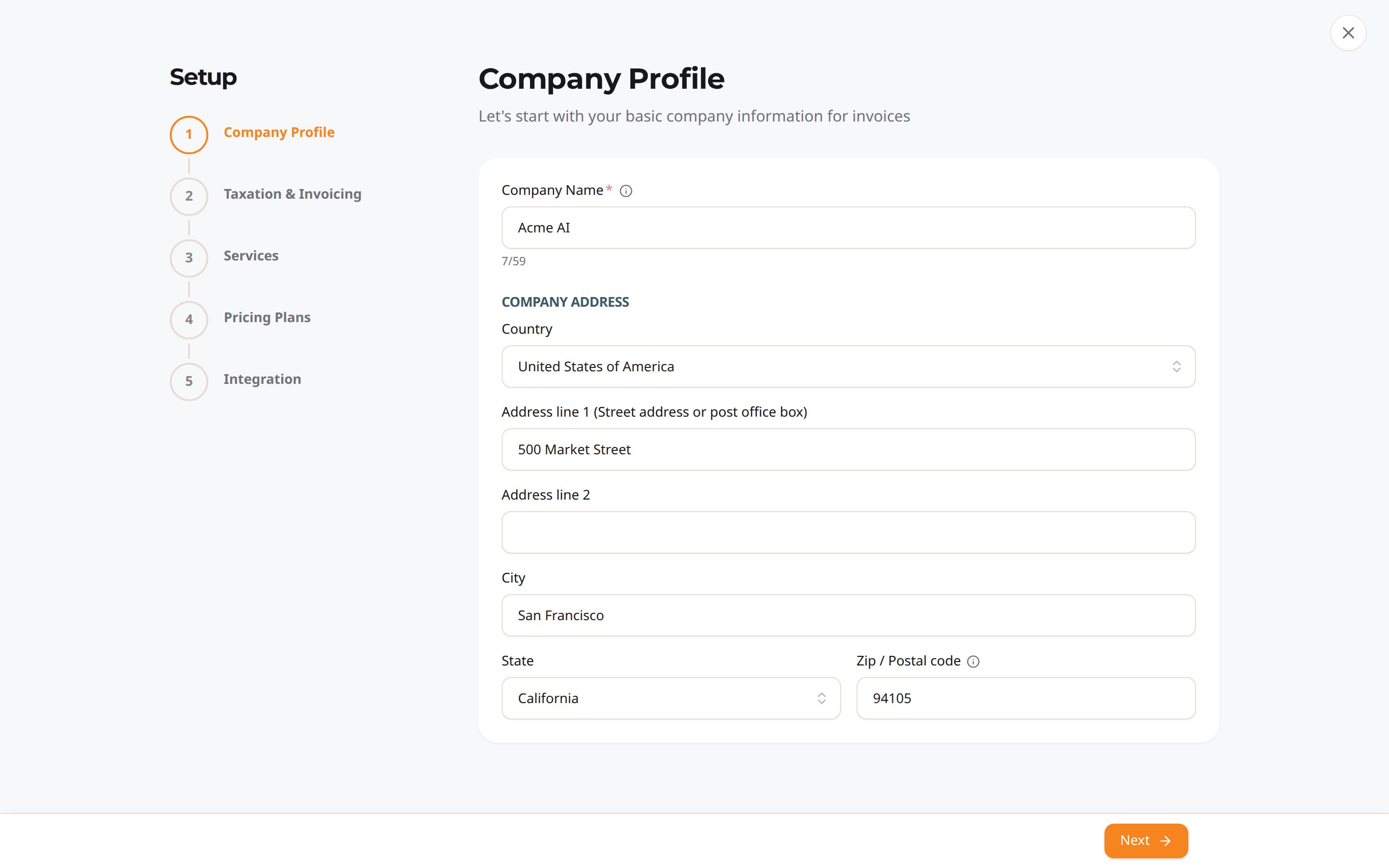
Task: Select the Company Profile page title
Action: tap(601, 79)
